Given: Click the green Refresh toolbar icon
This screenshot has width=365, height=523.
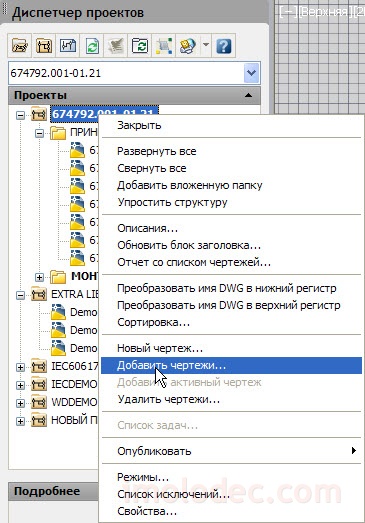Looking at the screenshot, I should [92, 46].
